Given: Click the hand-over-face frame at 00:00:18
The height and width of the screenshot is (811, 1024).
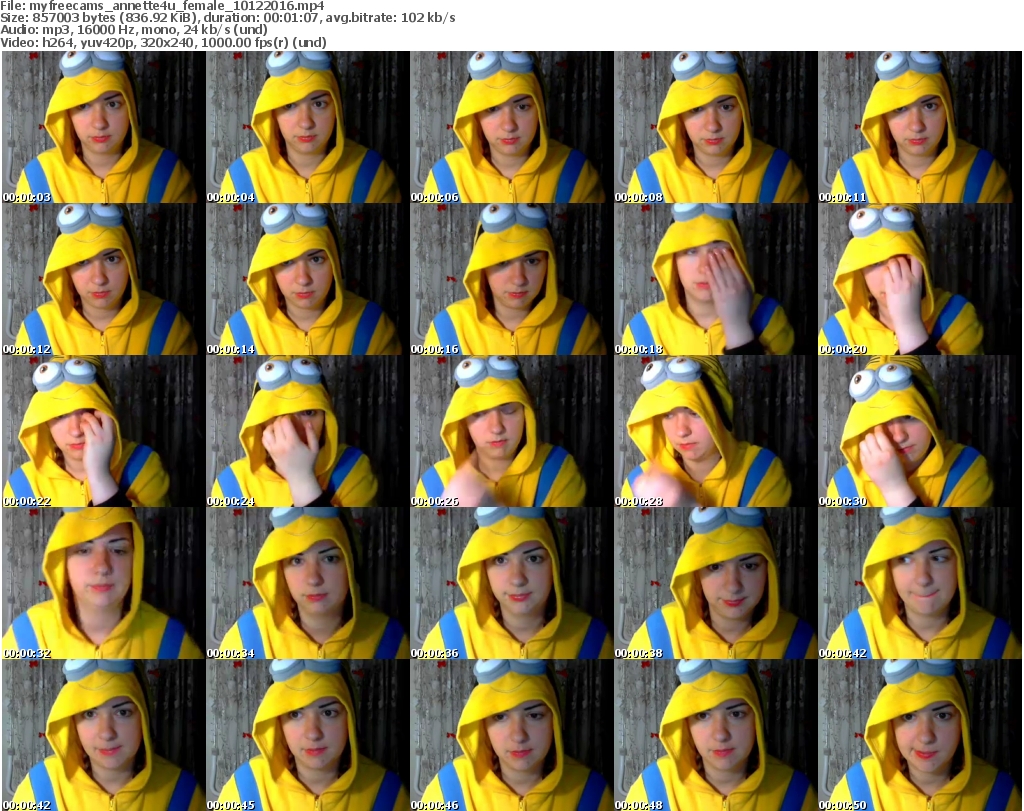Looking at the screenshot, I should [715, 279].
